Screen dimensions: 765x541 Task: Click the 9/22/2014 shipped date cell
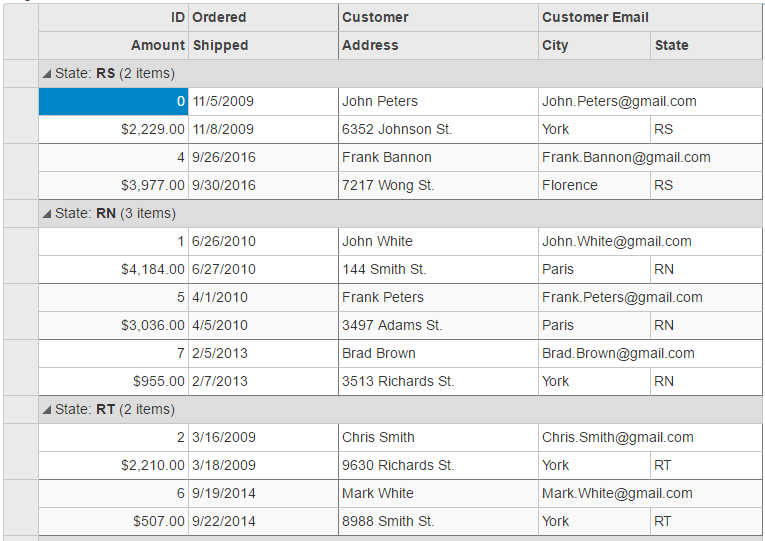click(224, 521)
